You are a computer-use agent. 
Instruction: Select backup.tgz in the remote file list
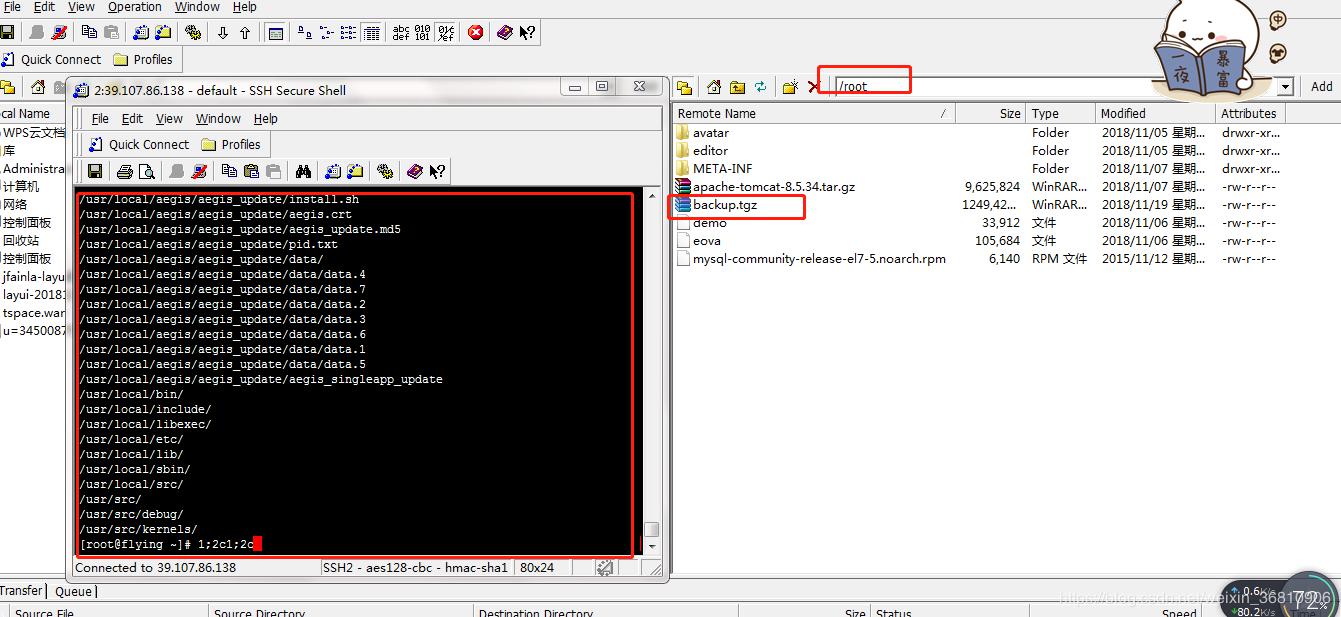point(724,205)
